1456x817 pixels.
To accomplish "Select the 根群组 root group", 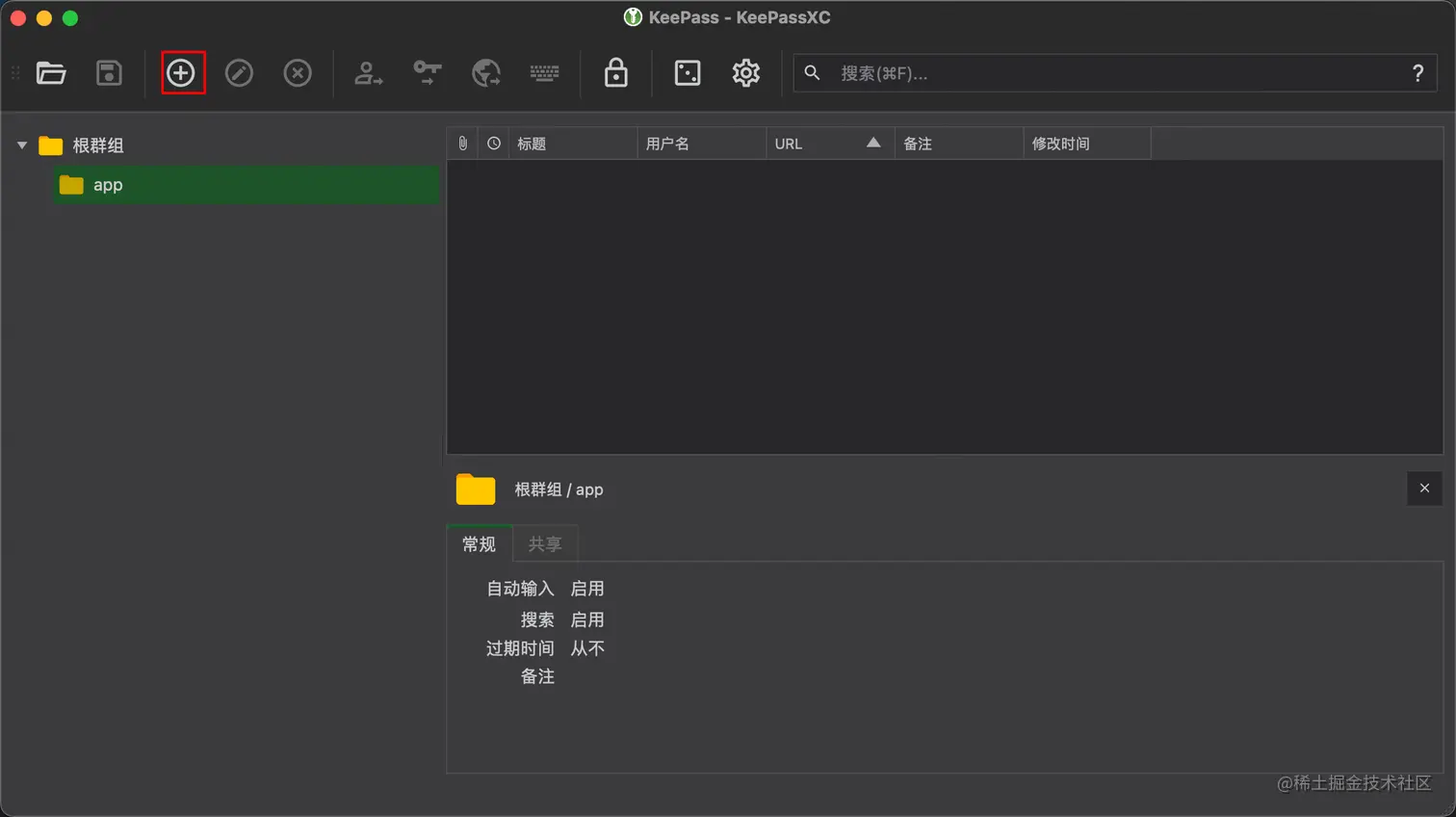I will click(x=98, y=145).
